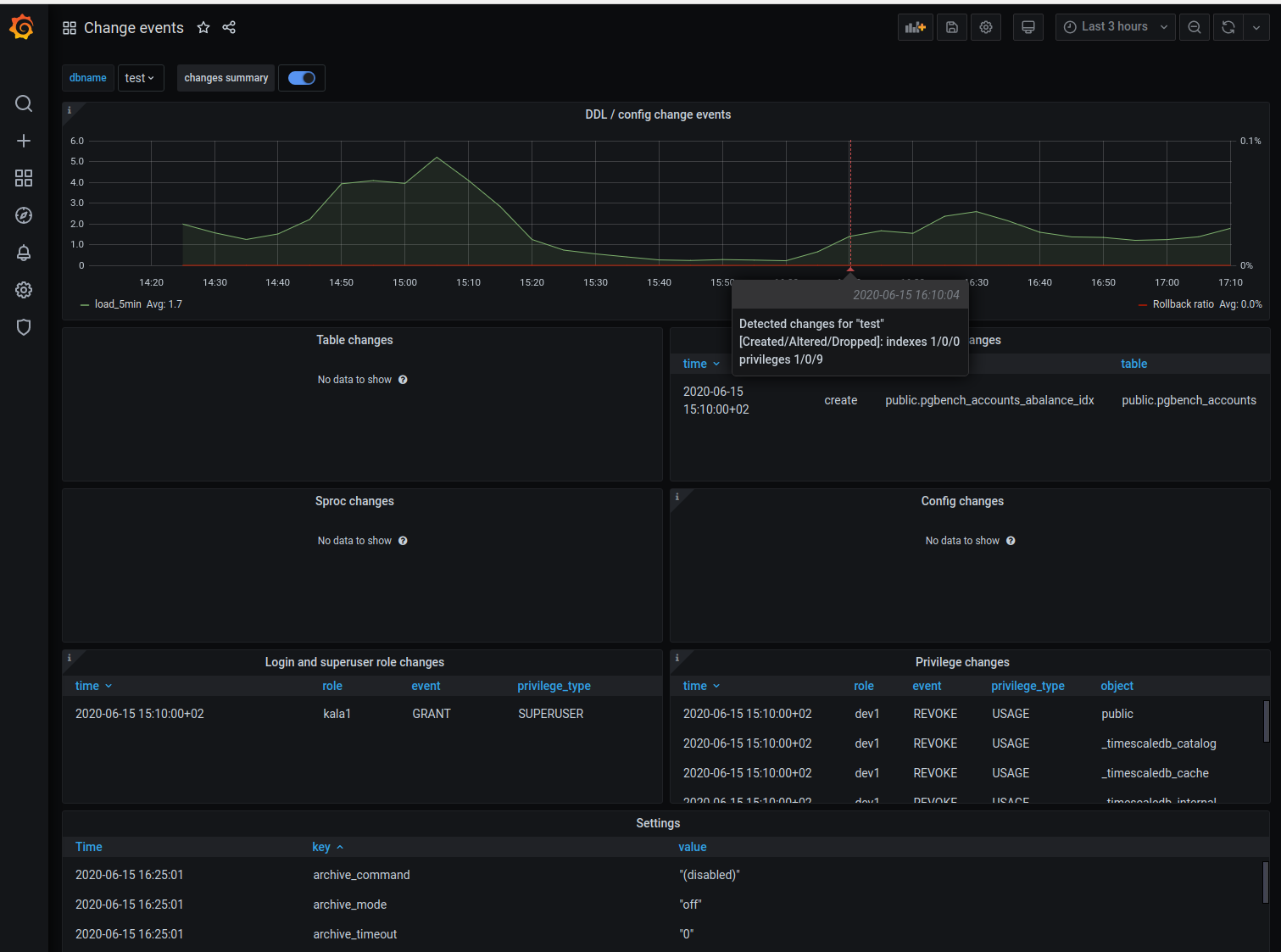This screenshot has width=1281, height=952.
Task: Sort Settings table by key column
Action: click(x=321, y=847)
